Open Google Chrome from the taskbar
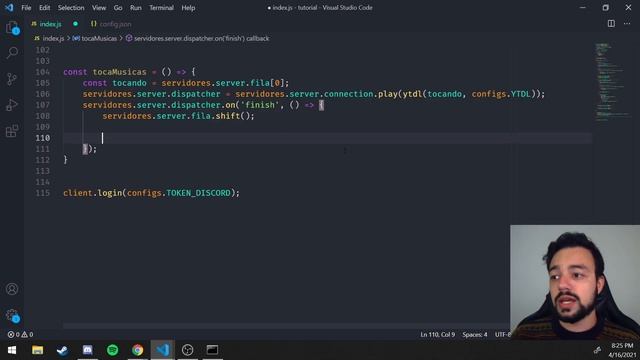 pos(138,350)
